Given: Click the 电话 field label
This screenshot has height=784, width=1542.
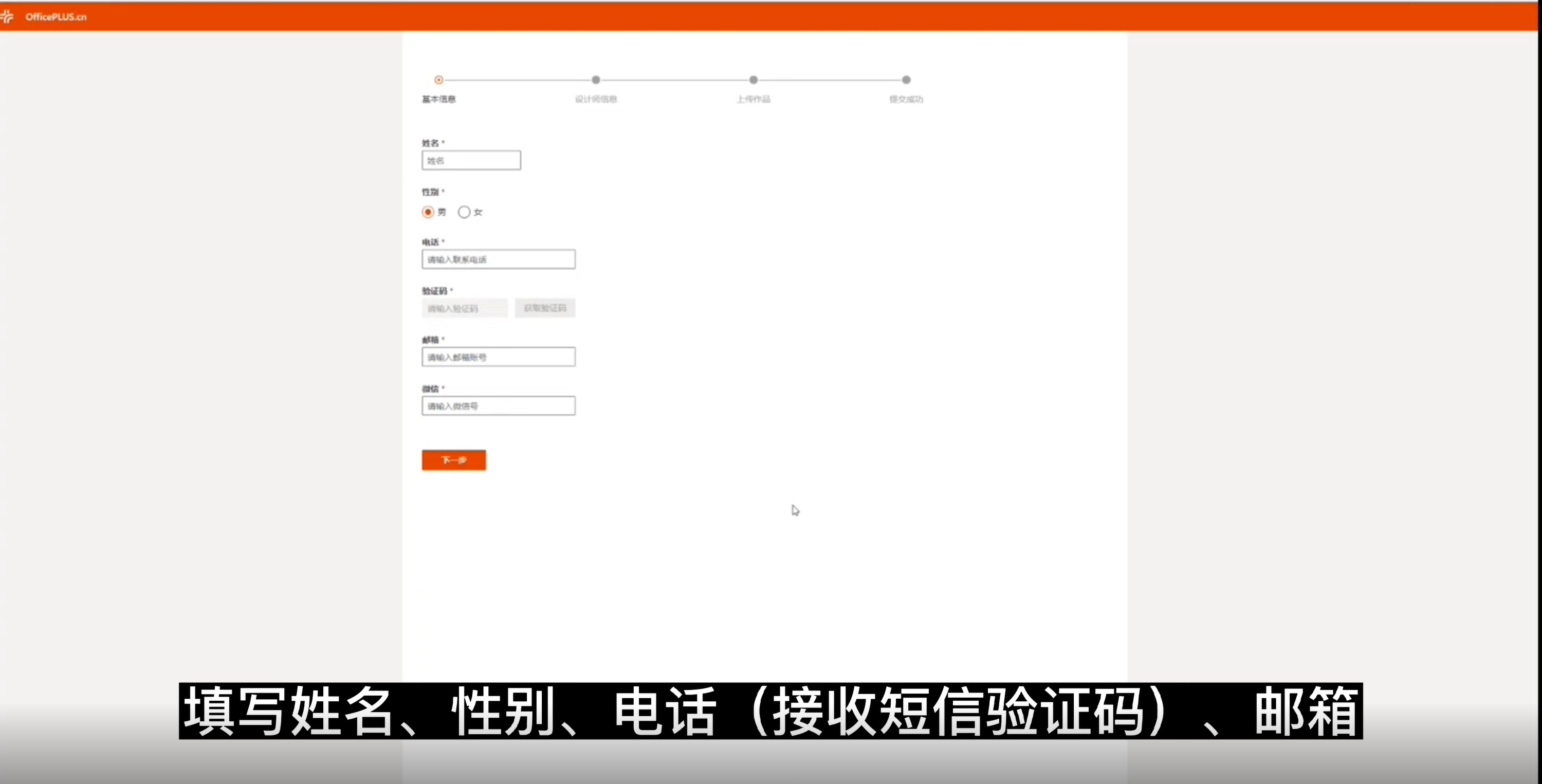Looking at the screenshot, I should coord(430,242).
